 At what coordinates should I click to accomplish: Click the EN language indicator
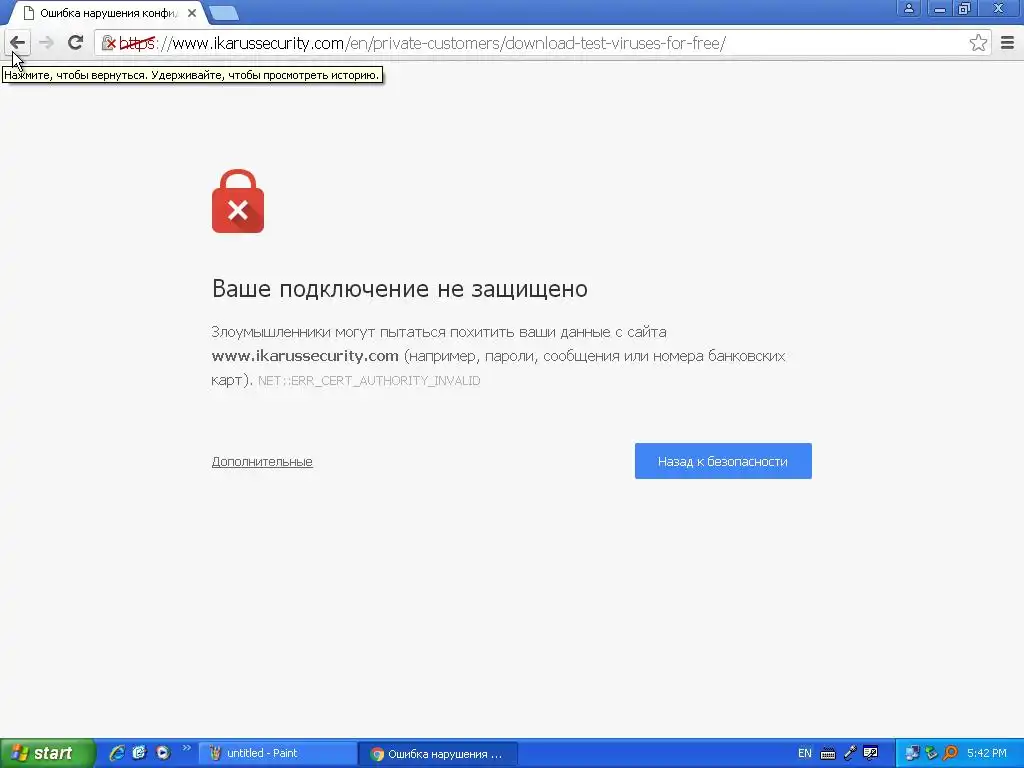pos(805,754)
